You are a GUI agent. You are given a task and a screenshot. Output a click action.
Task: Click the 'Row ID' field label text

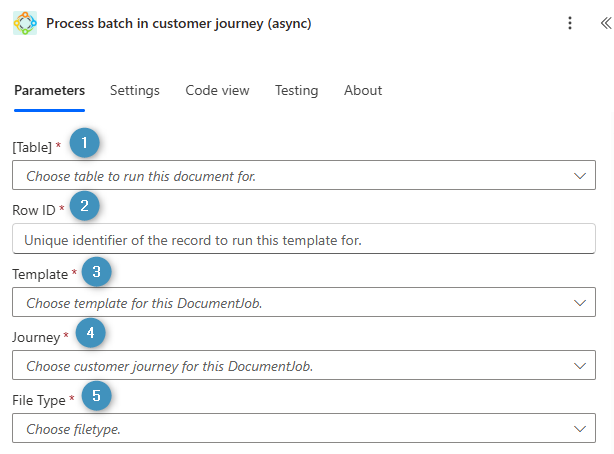coord(34,210)
